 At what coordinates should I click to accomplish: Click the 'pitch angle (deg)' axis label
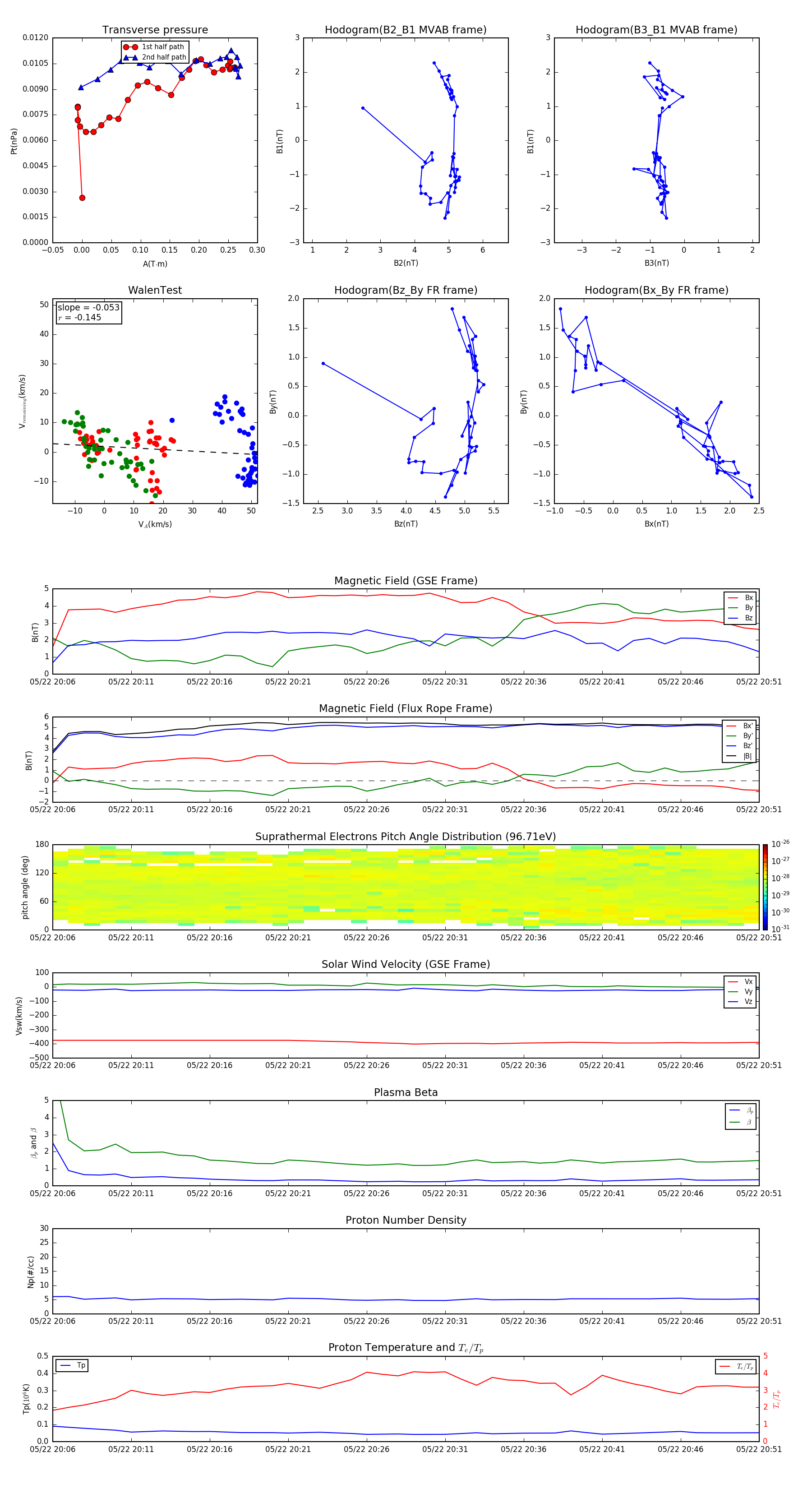pos(25,887)
